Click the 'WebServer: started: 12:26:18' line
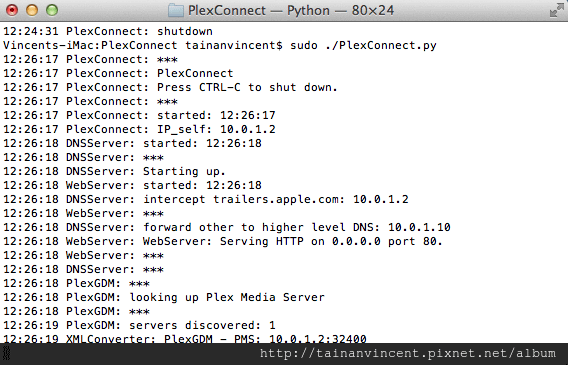The height and width of the screenshot is (365, 568). coord(132,185)
